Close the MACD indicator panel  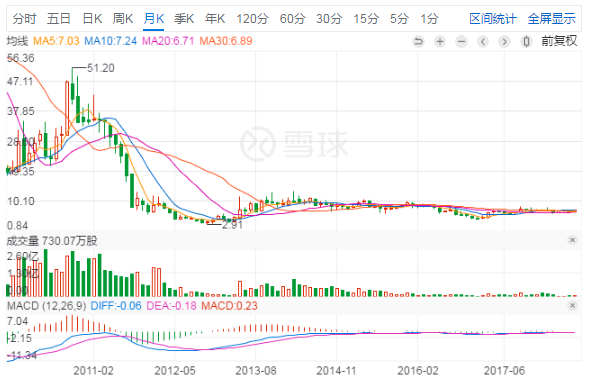click(x=572, y=305)
